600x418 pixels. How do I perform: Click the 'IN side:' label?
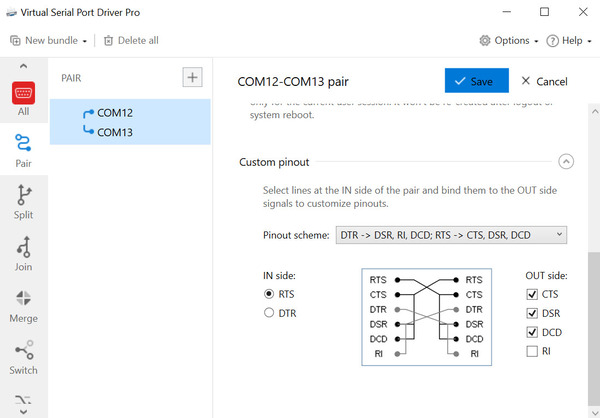[x=279, y=276]
